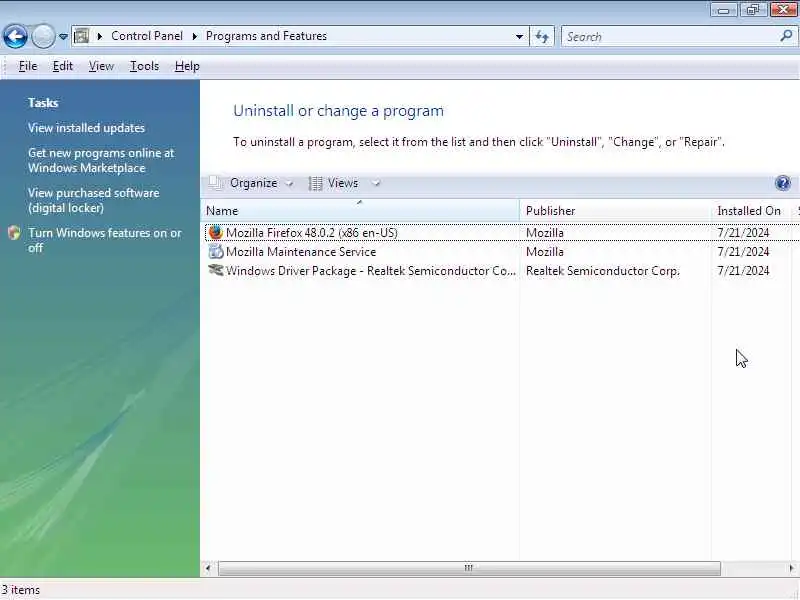Click the horizontal scrollbar thumb
The height and width of the screenshot is (600, 800).
469,568
